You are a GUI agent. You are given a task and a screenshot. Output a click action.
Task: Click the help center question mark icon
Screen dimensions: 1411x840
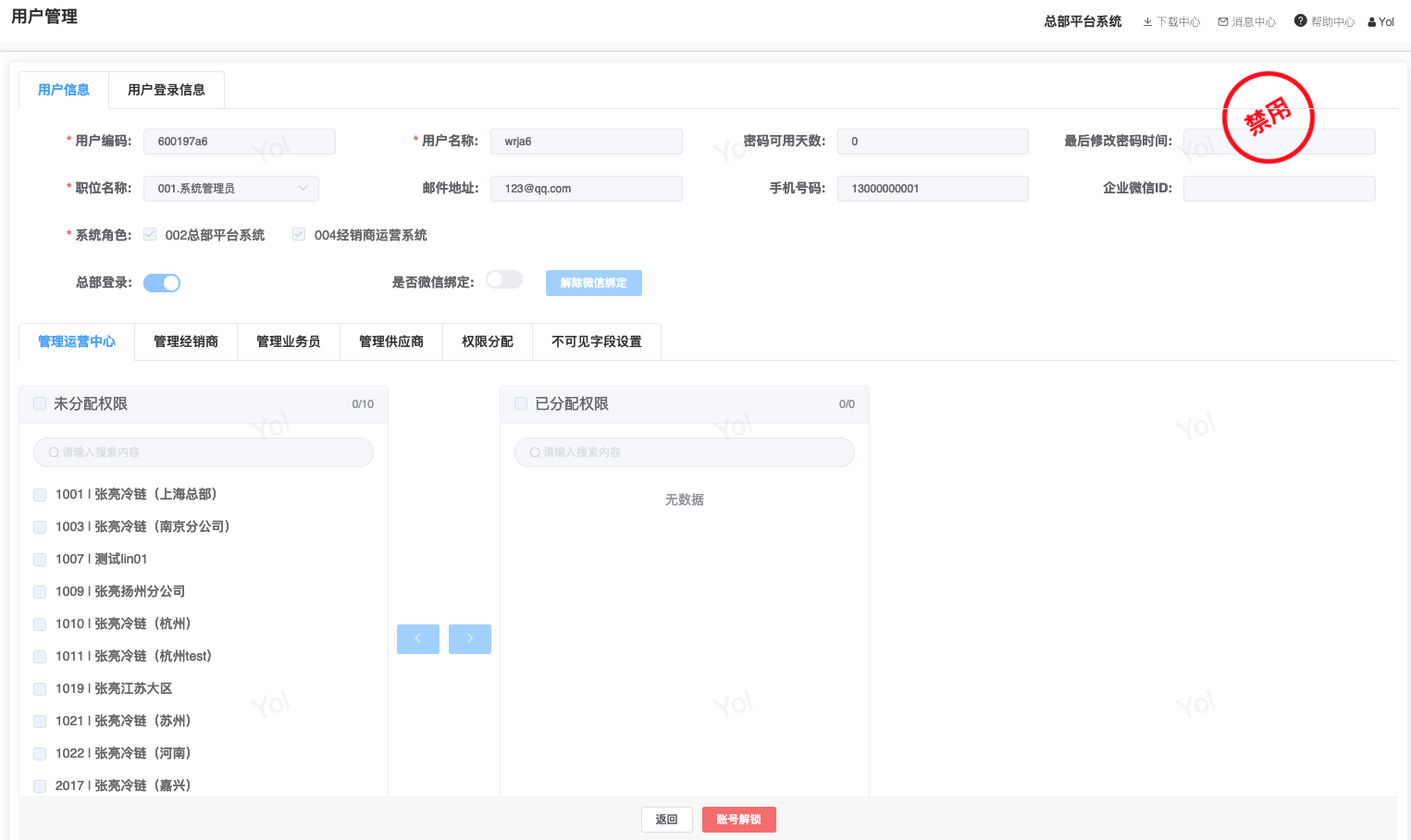pos(1300,21)
